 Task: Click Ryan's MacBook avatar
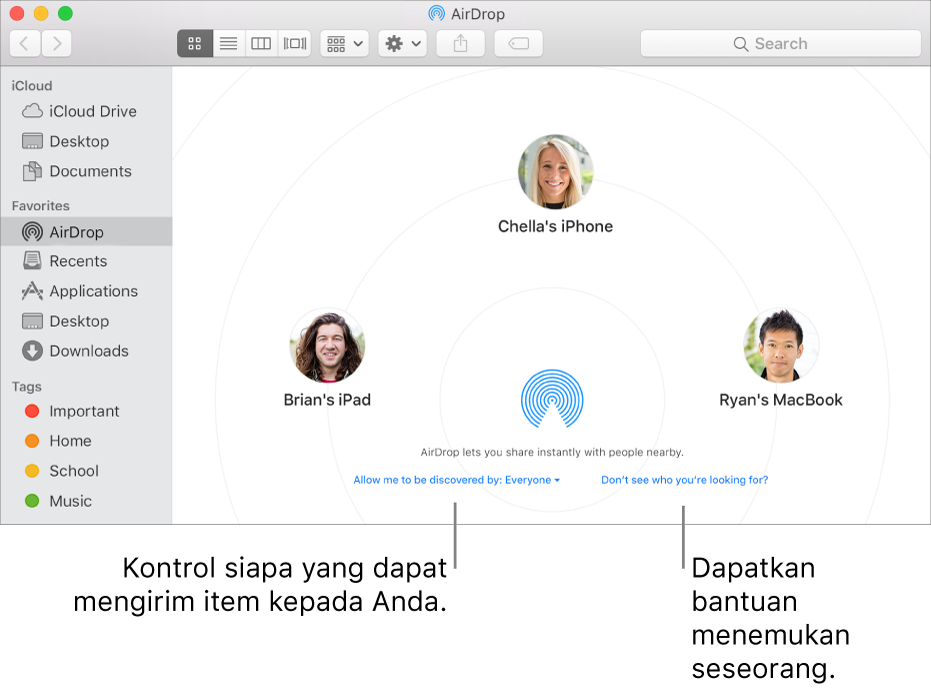(x=781, y=345)
